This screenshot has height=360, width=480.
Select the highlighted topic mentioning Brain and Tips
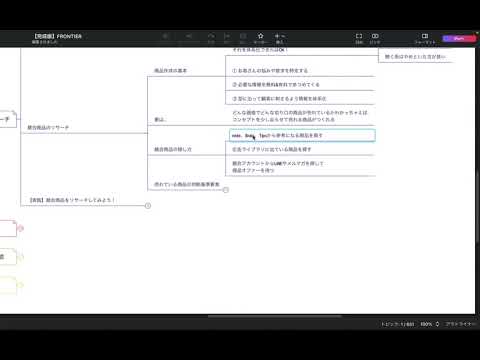point(302,135)
